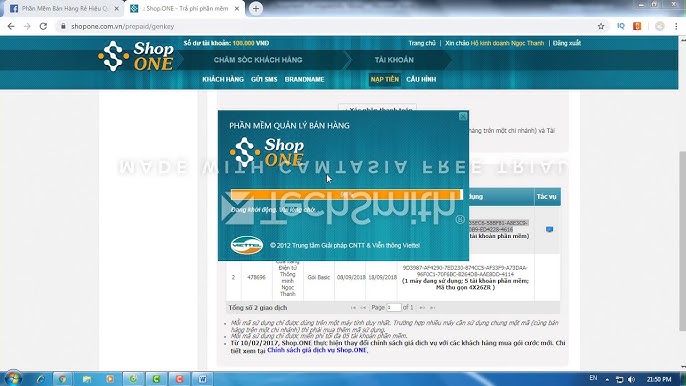Go to KHÁCH HÀNG submenu

[223, 79]
